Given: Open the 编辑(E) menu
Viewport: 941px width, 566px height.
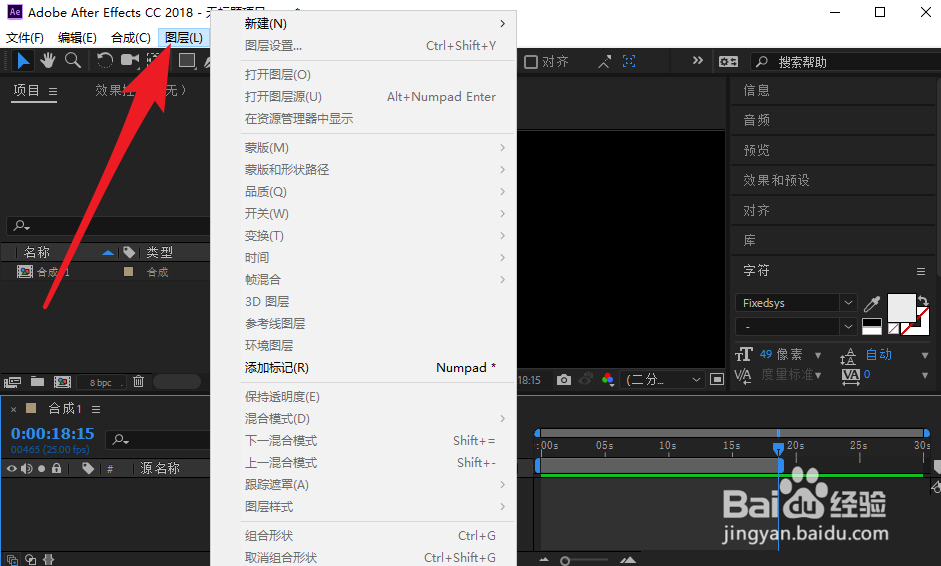Looking at the screenshot, I should (77, 38).
